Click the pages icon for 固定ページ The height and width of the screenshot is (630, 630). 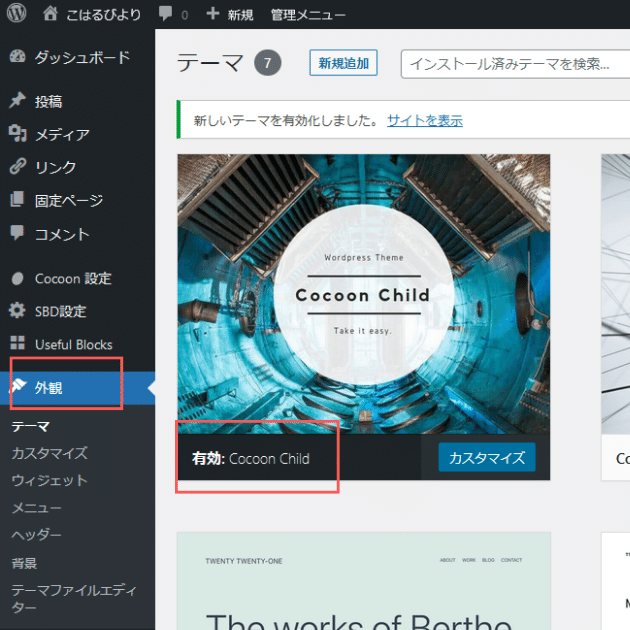17,199
